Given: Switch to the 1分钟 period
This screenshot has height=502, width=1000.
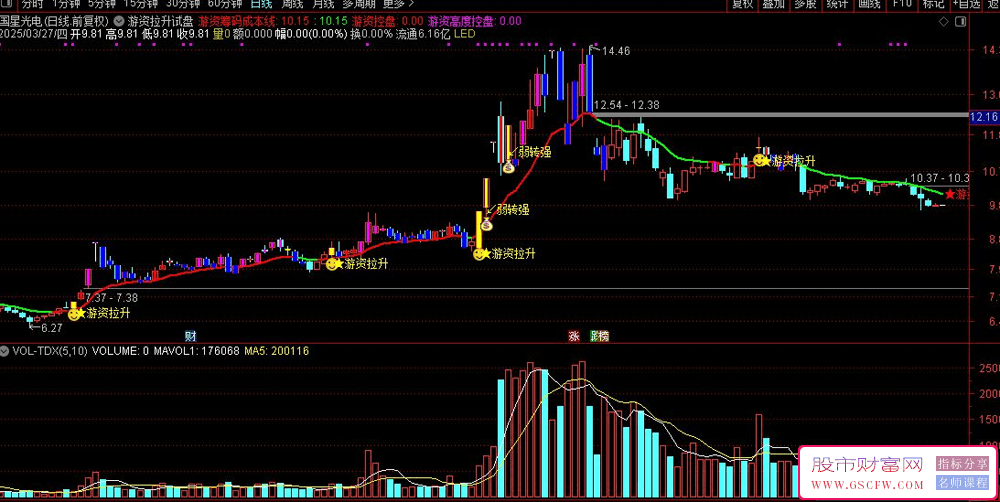Looking at the screenshot, I should coord(66,4).
